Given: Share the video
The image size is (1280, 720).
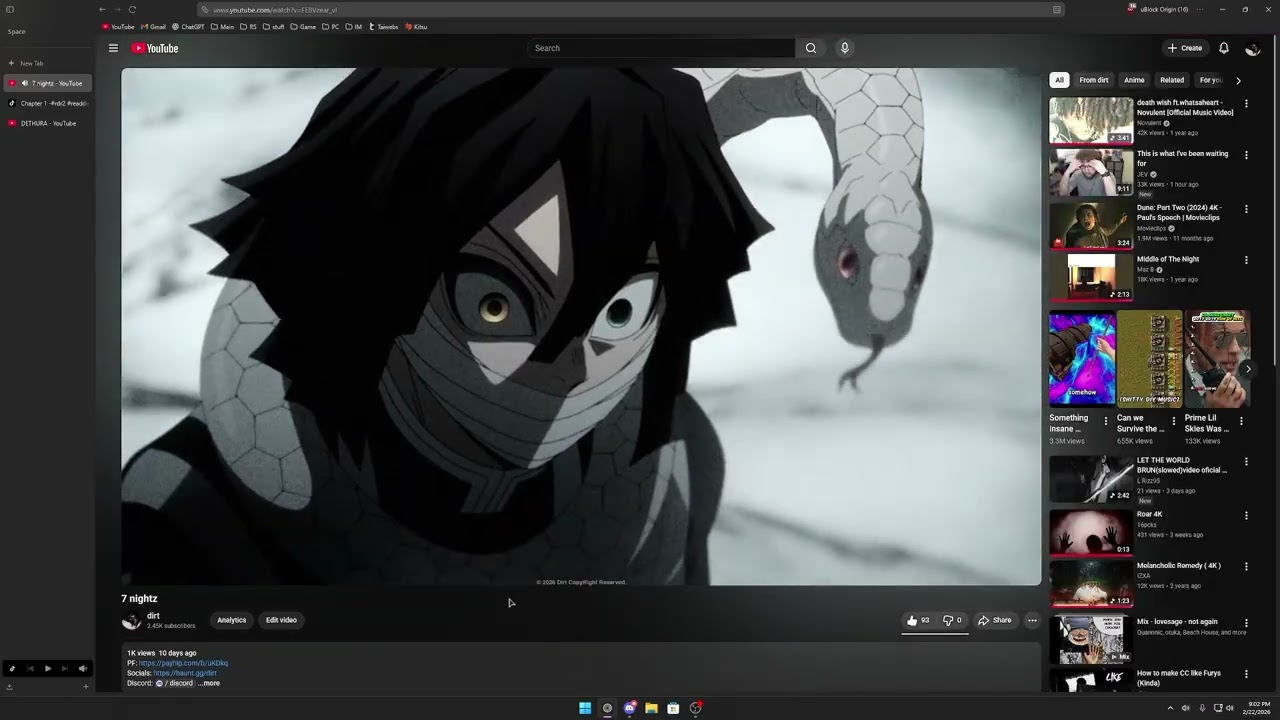Looking at the screenshot, I should pyautogui.click(x=995, y=620).
